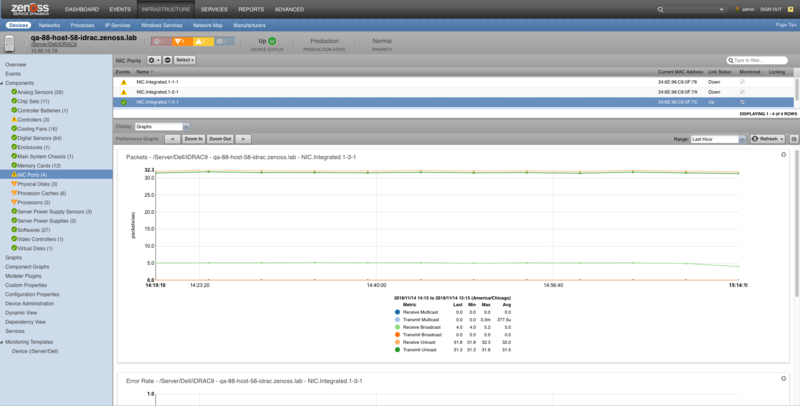Screen dimensions: 800x406
Task: Click the pop-out icon beside Refresh
Action: (794, 139)
